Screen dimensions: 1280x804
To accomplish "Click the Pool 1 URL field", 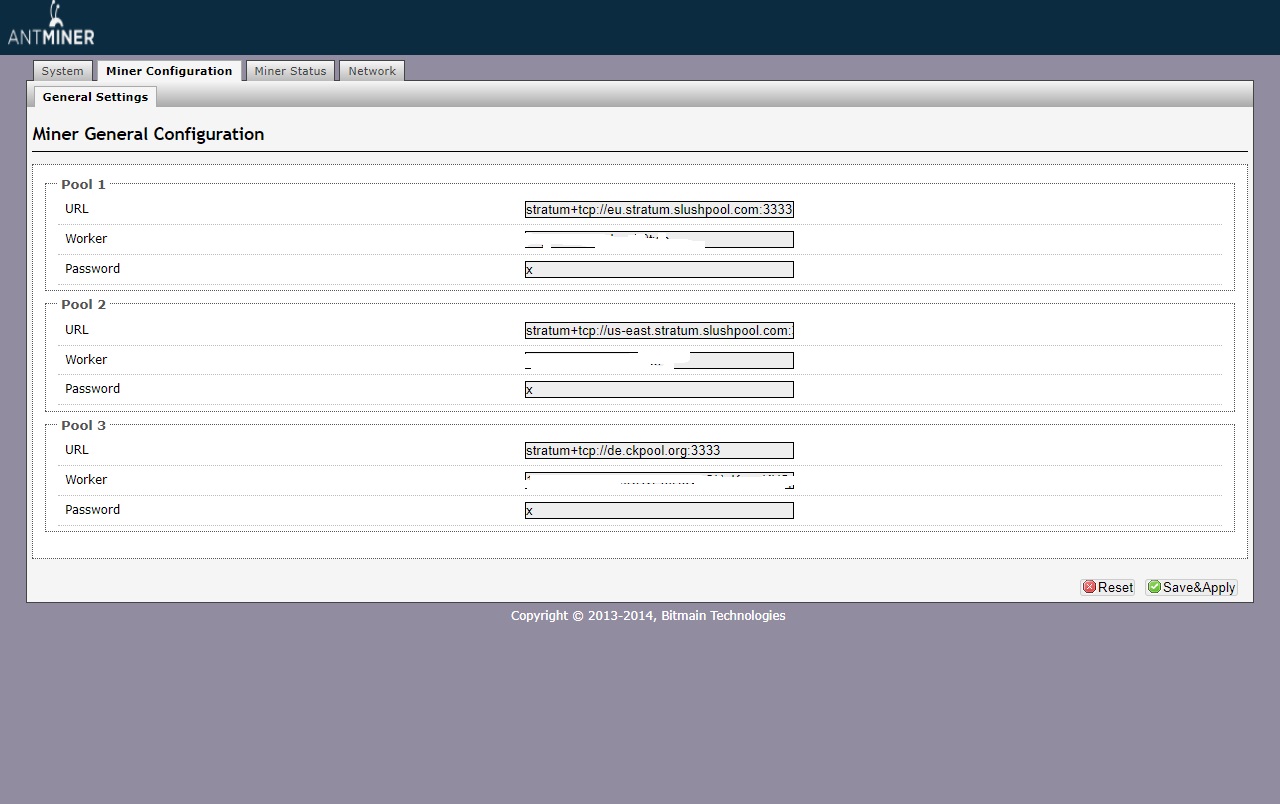I will [x=659, y=209].
